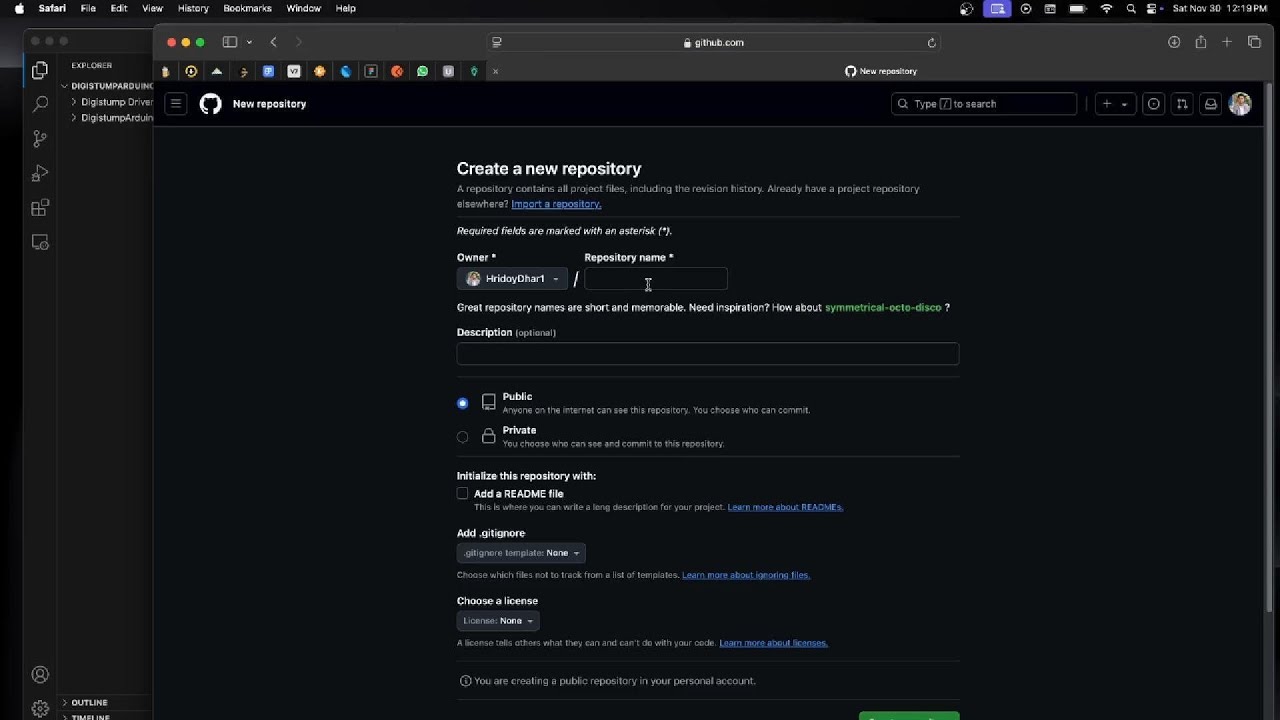Open GitHub issues icon in header
1280x720 pixels.
[x=1154, y=104]
